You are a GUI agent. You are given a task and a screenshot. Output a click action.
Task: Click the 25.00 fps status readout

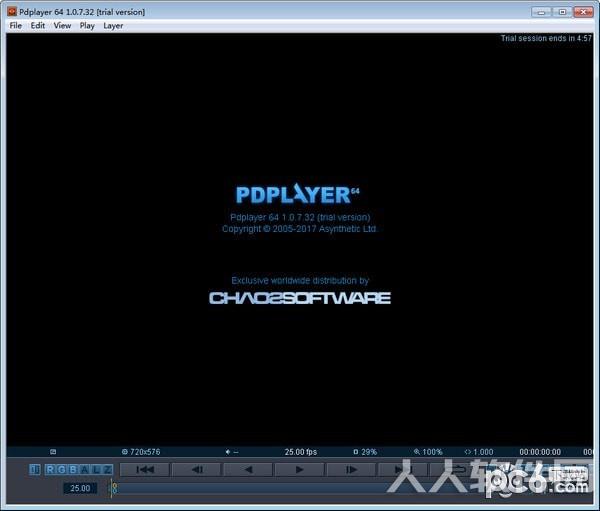pos(301,452)
